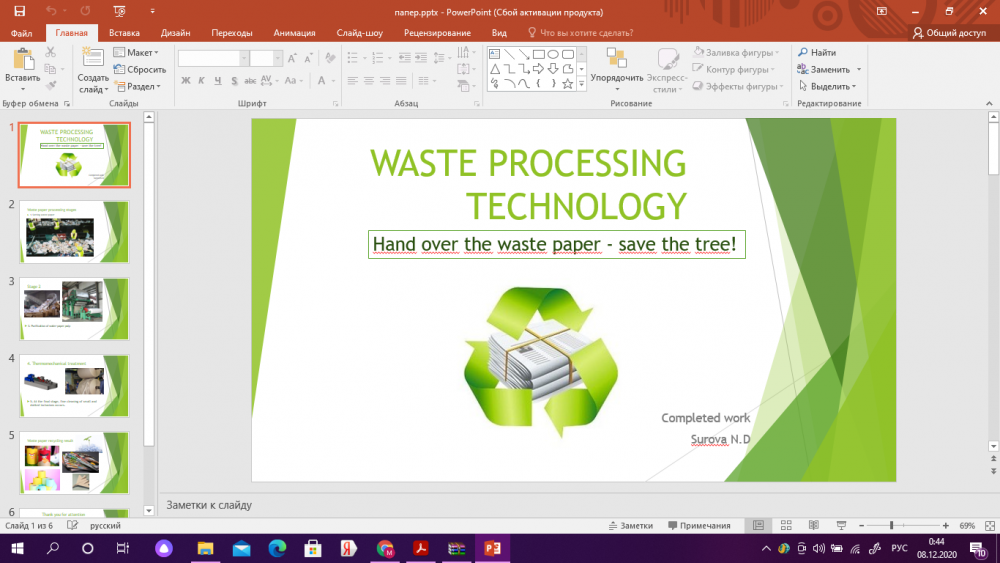Click the Arrange (Упорядочить) icon
Viewport: 1000px width, 563px height.
pos(617,59)
